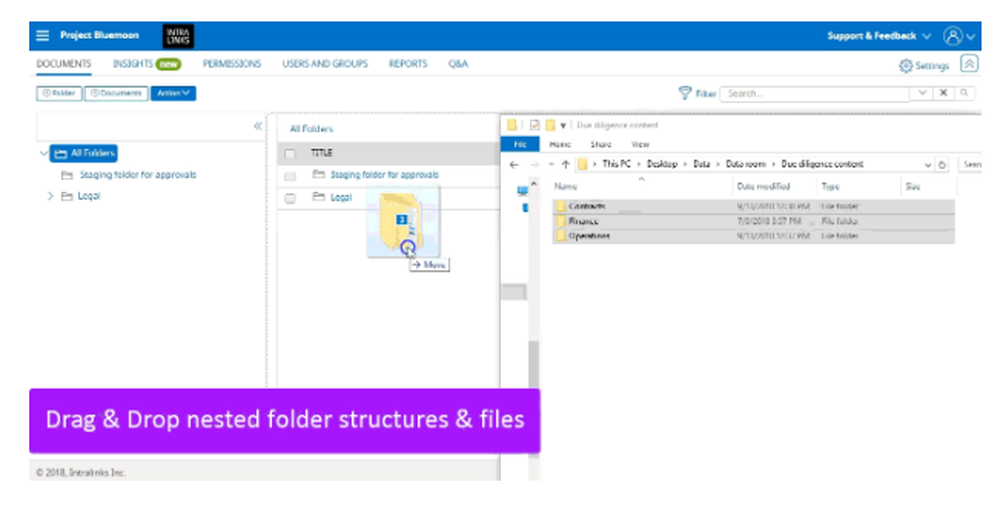Collapse the folder tree panel with double-arrow icon
This screenshot has width=1000, height=516.
(258, 126)
